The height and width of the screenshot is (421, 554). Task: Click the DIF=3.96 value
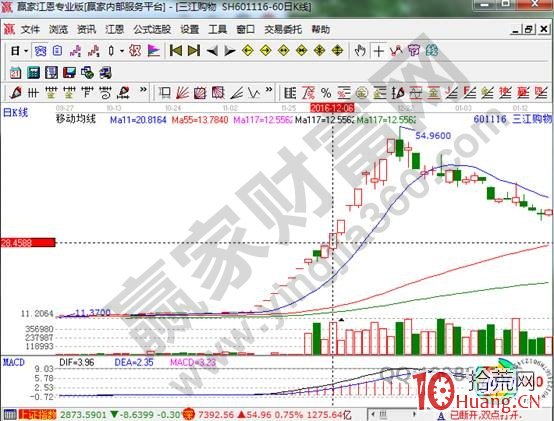[x=77, y=363]
